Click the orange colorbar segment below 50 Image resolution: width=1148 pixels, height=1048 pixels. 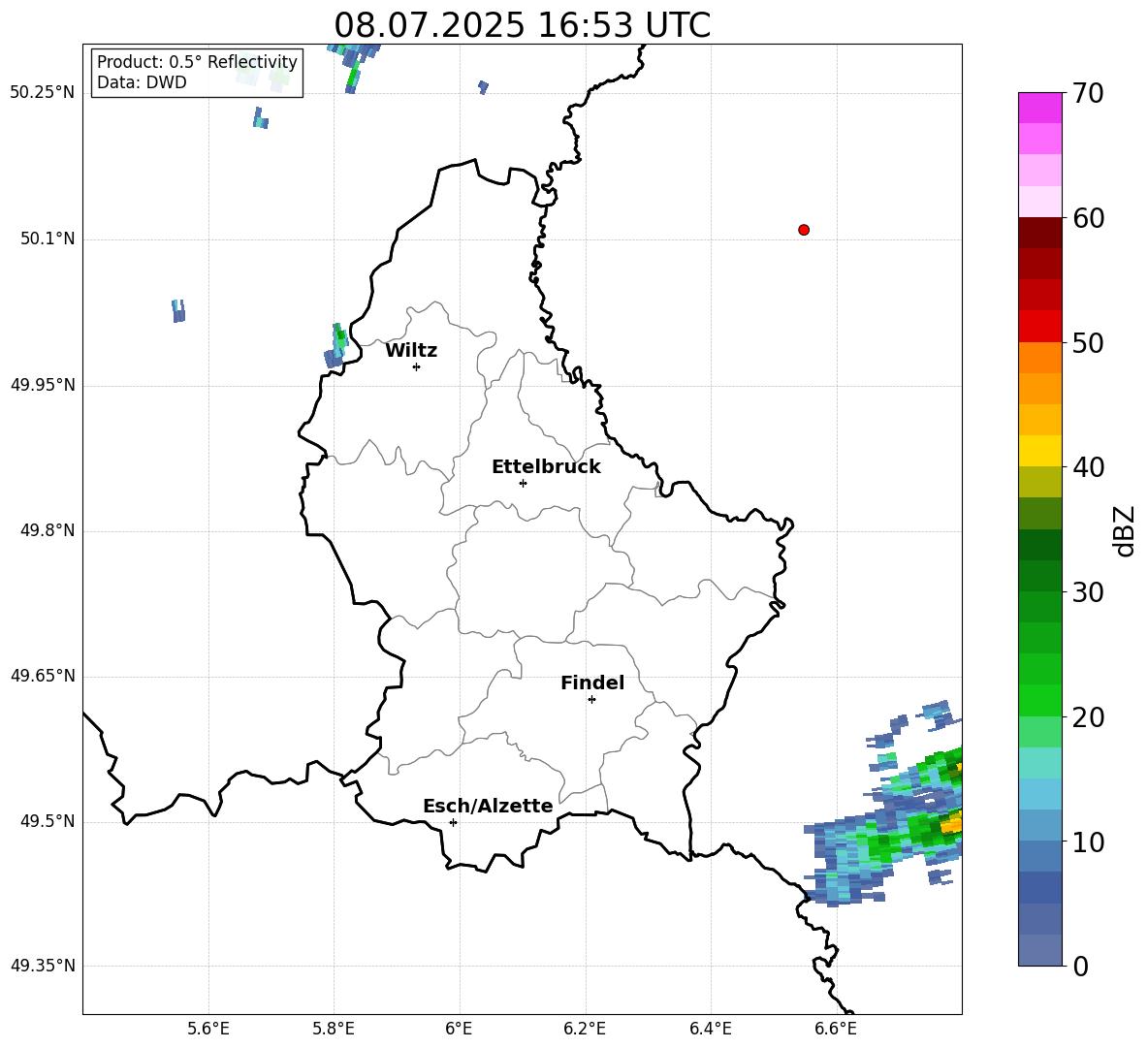1039,358
